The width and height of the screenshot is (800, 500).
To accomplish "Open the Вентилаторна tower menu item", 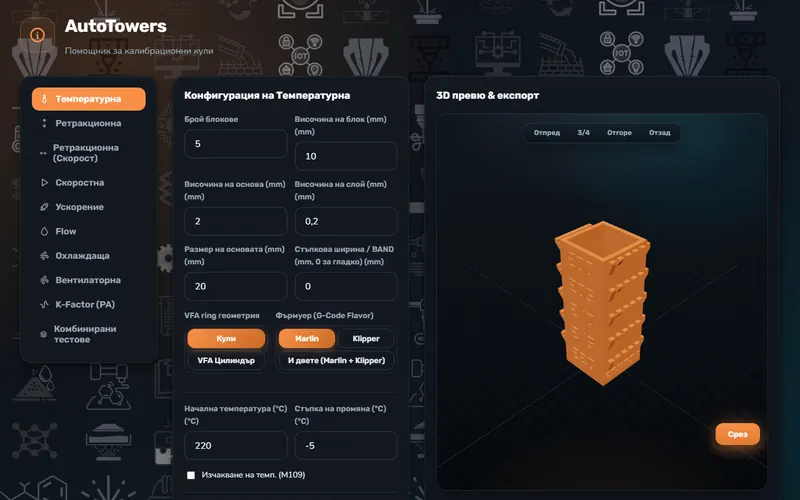I will pos(88,280).
